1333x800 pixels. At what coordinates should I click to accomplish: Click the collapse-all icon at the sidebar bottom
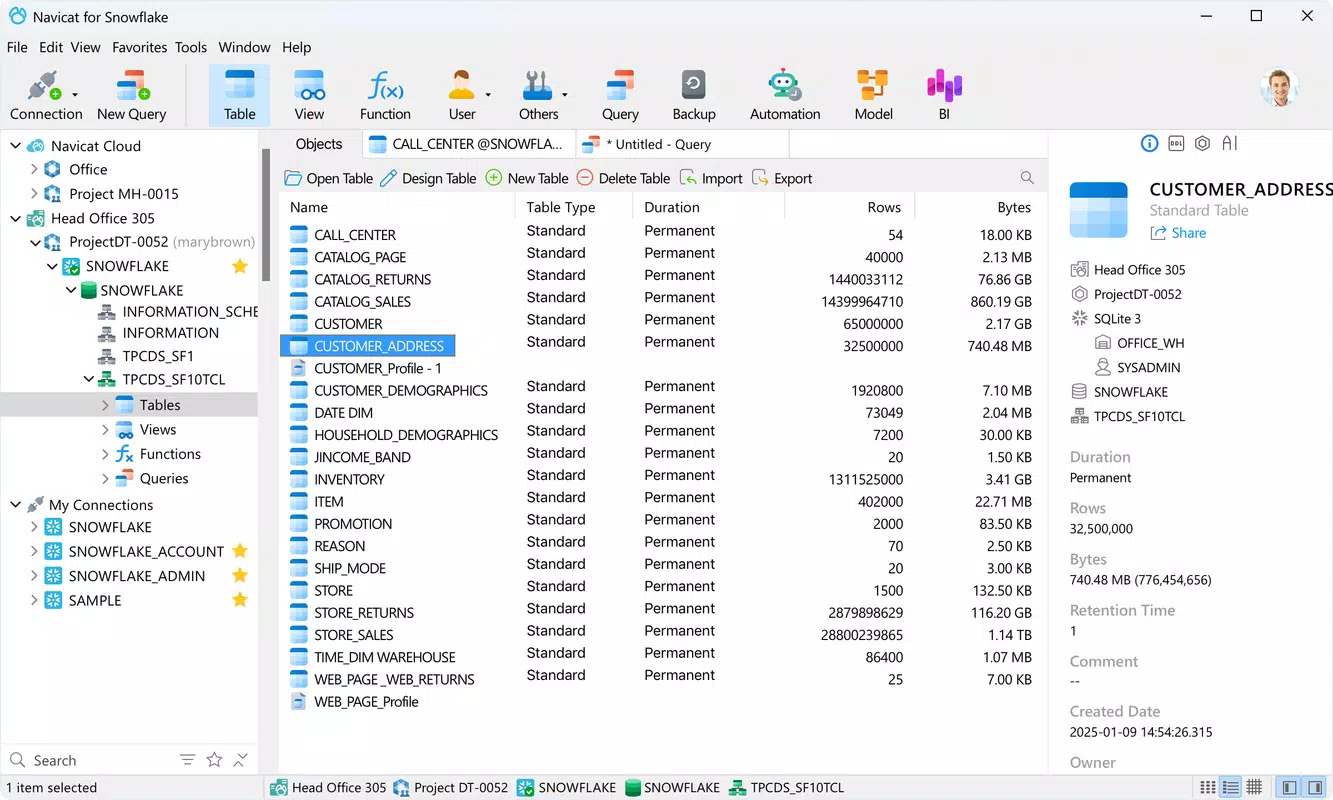click(240, 760)
